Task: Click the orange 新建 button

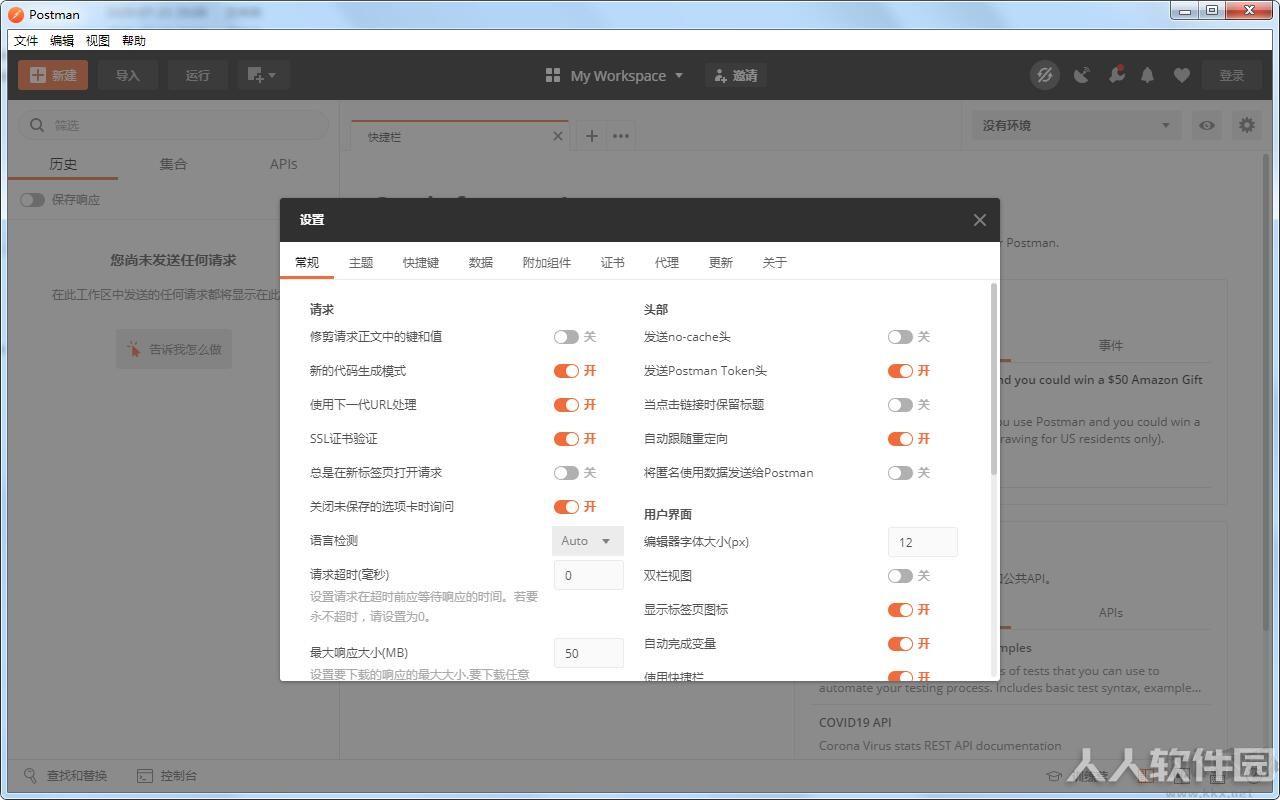Action: tap(53, 75)
